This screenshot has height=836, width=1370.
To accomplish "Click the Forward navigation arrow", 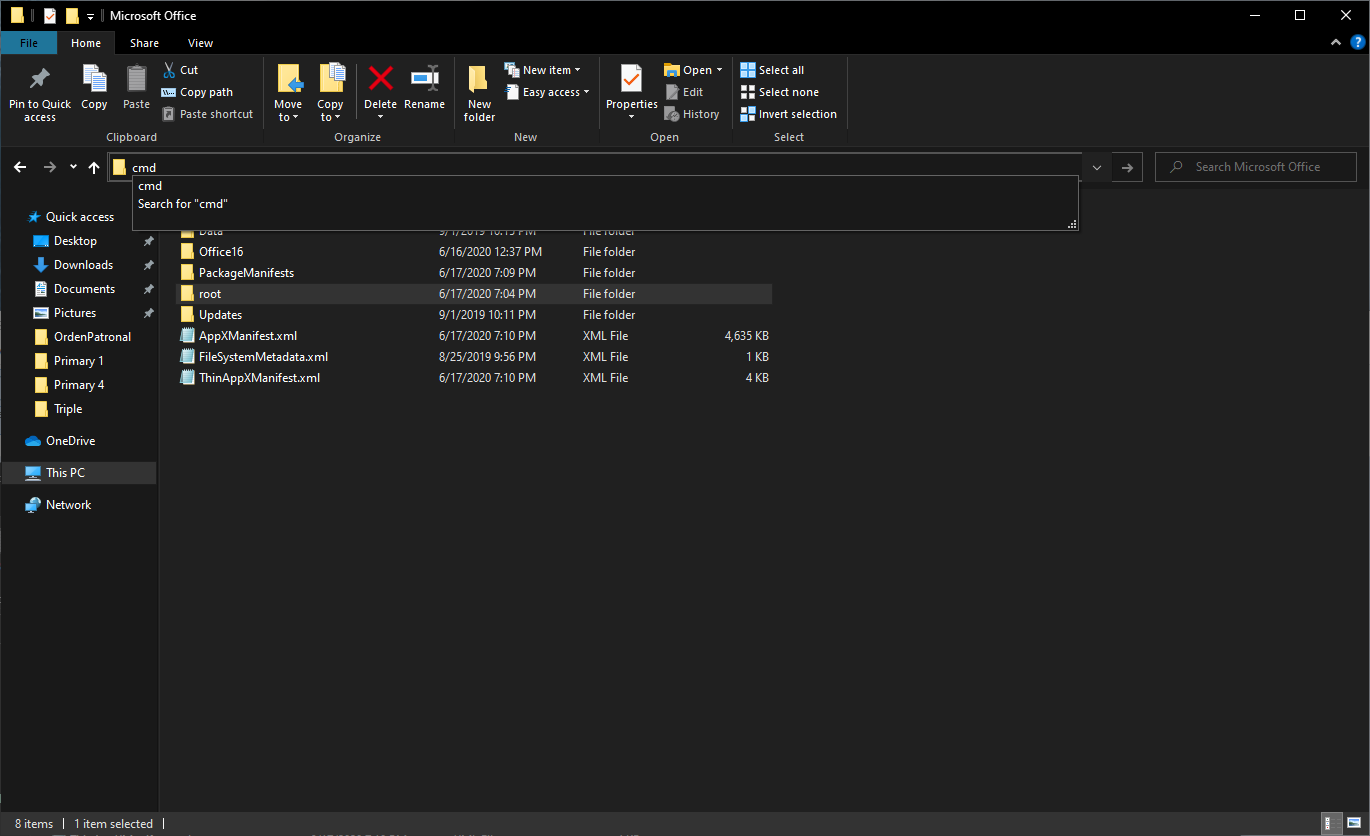I will (50, 167).
